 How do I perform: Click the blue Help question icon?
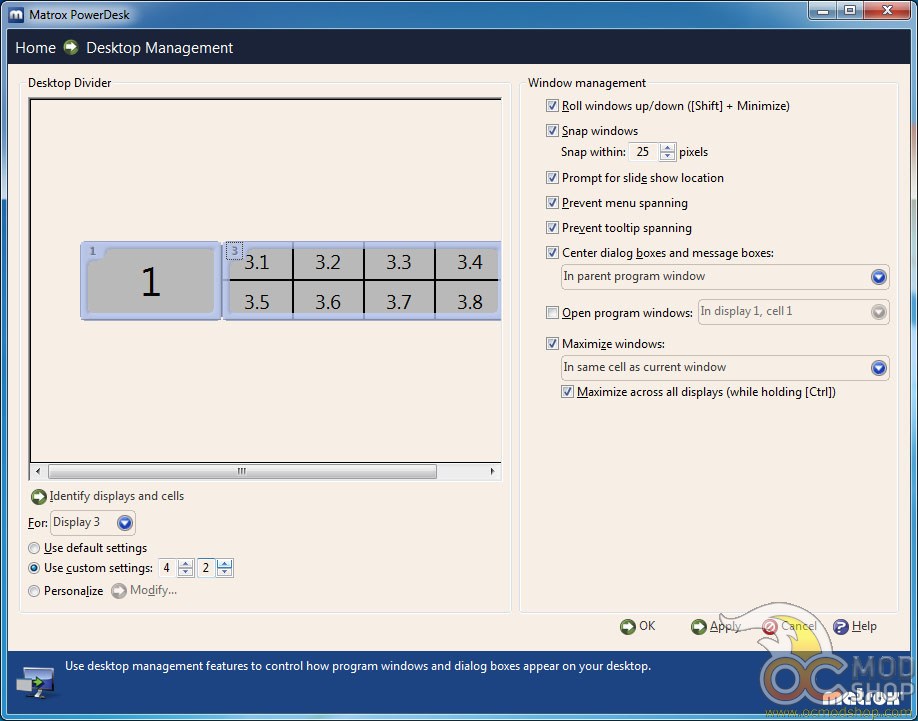[841, 627]
